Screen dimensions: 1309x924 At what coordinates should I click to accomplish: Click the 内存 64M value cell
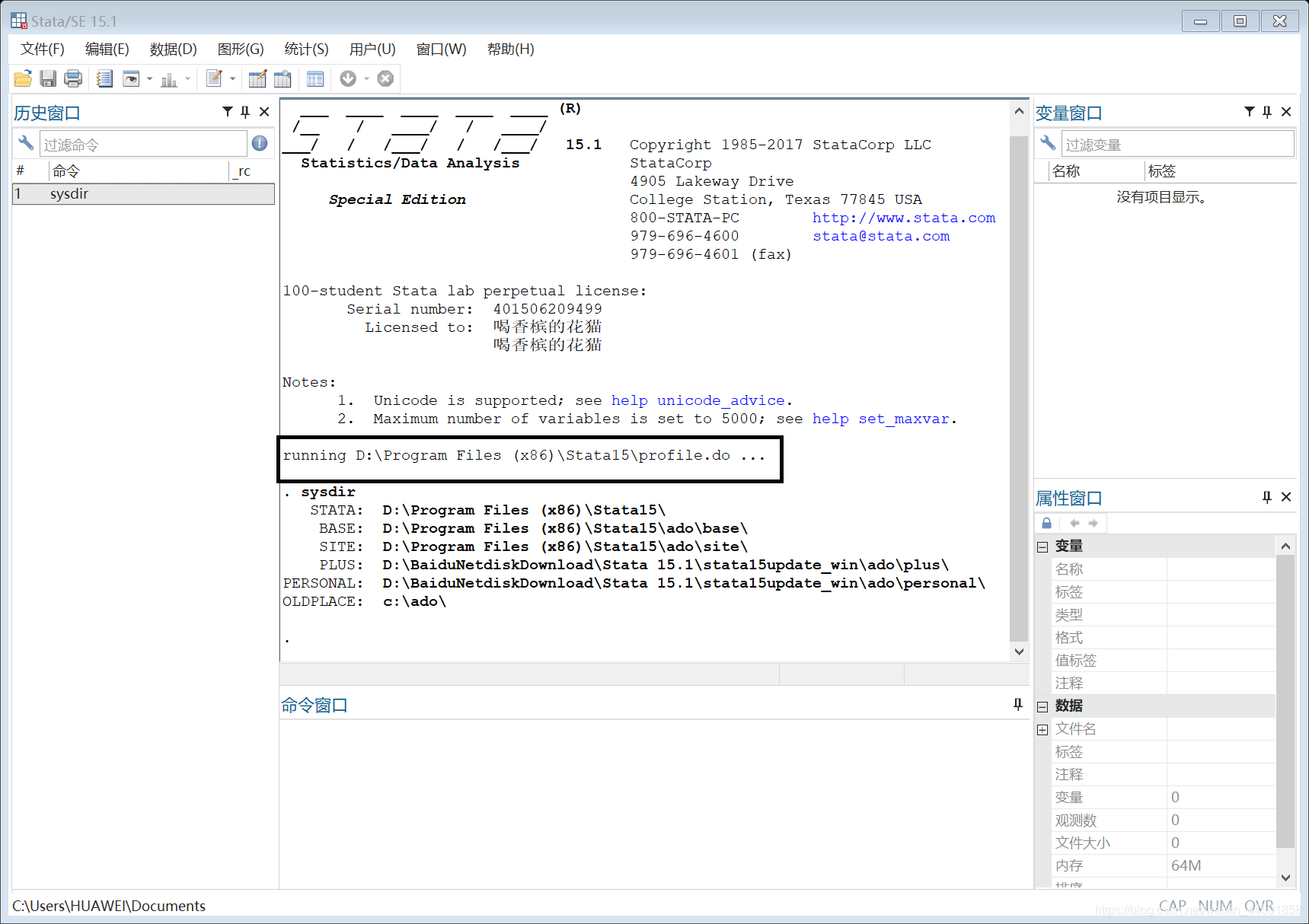pos(1221,866)
